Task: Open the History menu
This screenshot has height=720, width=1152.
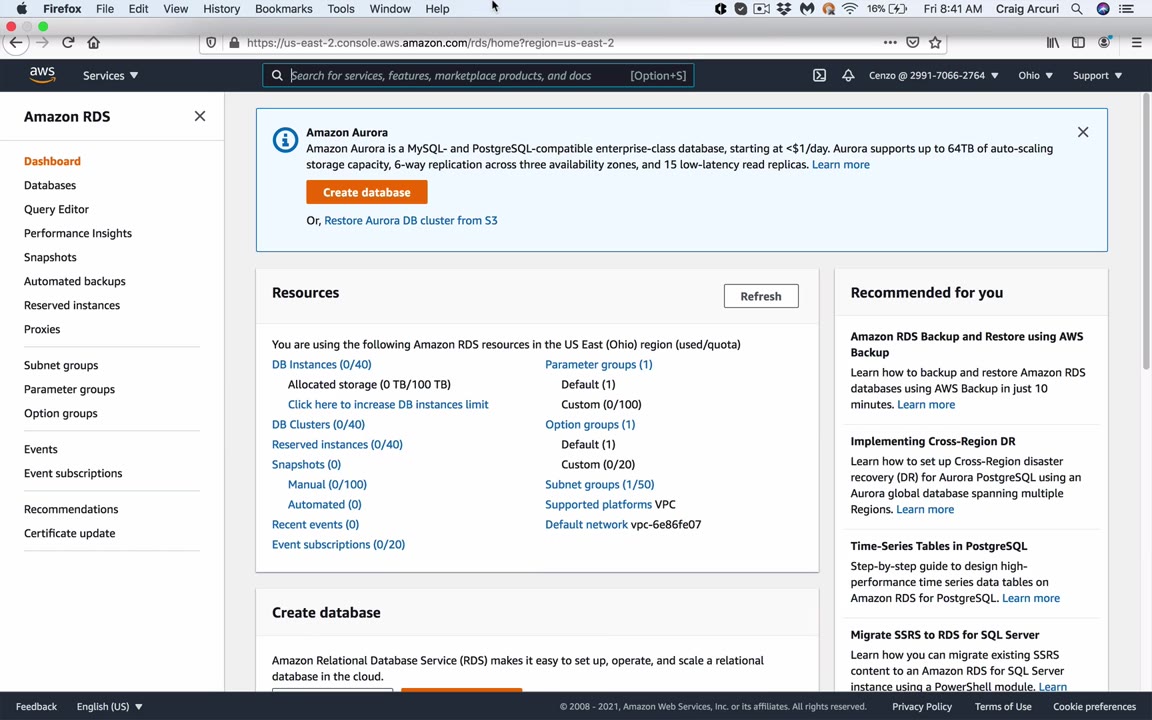Action: (x=221, y=9)
